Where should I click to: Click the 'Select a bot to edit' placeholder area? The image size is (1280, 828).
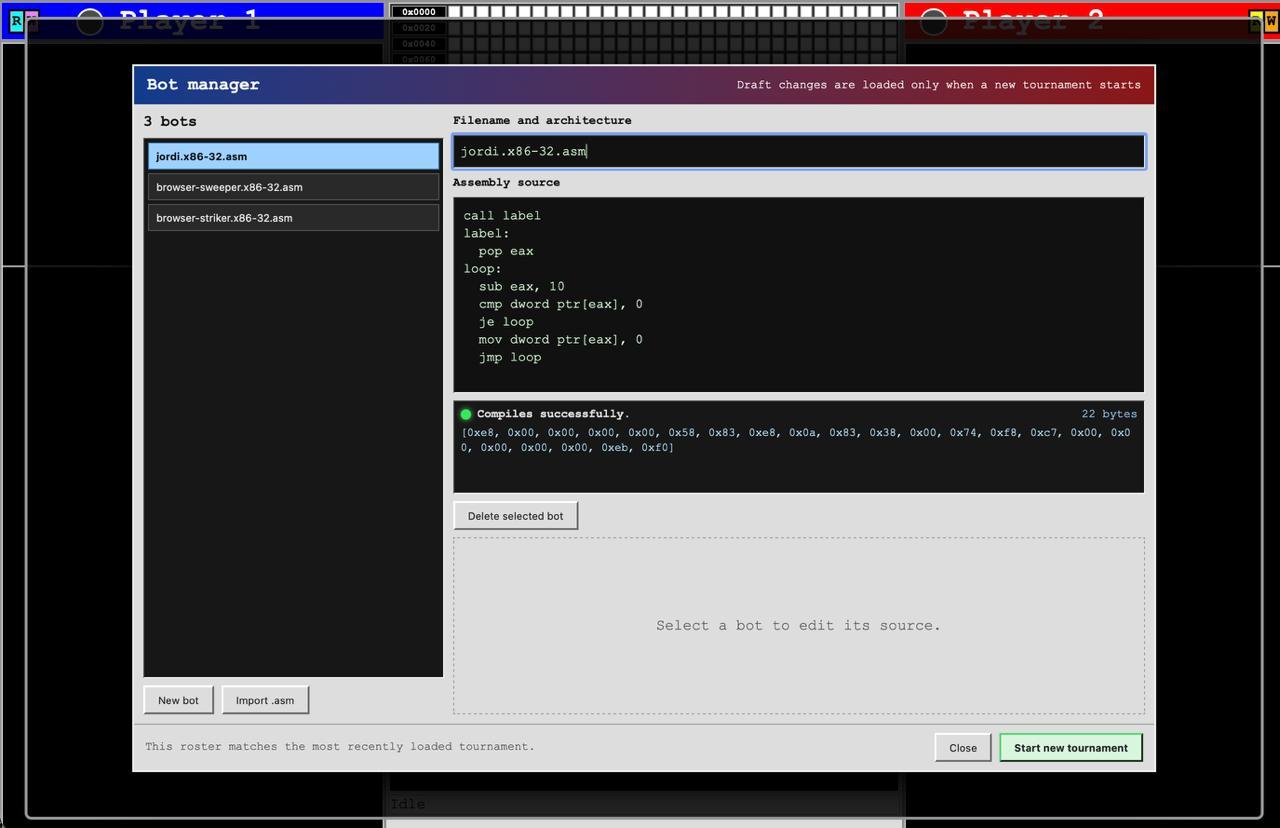tap(799, 626)
